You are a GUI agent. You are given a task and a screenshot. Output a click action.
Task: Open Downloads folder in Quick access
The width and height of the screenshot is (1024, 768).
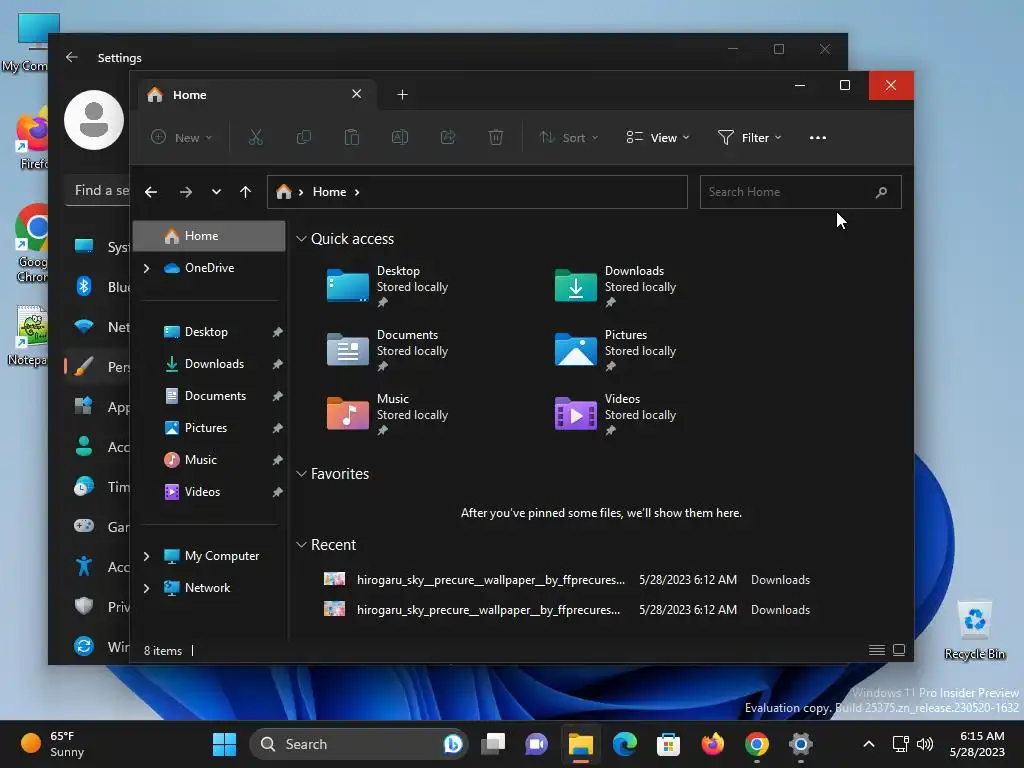[615, 286]
